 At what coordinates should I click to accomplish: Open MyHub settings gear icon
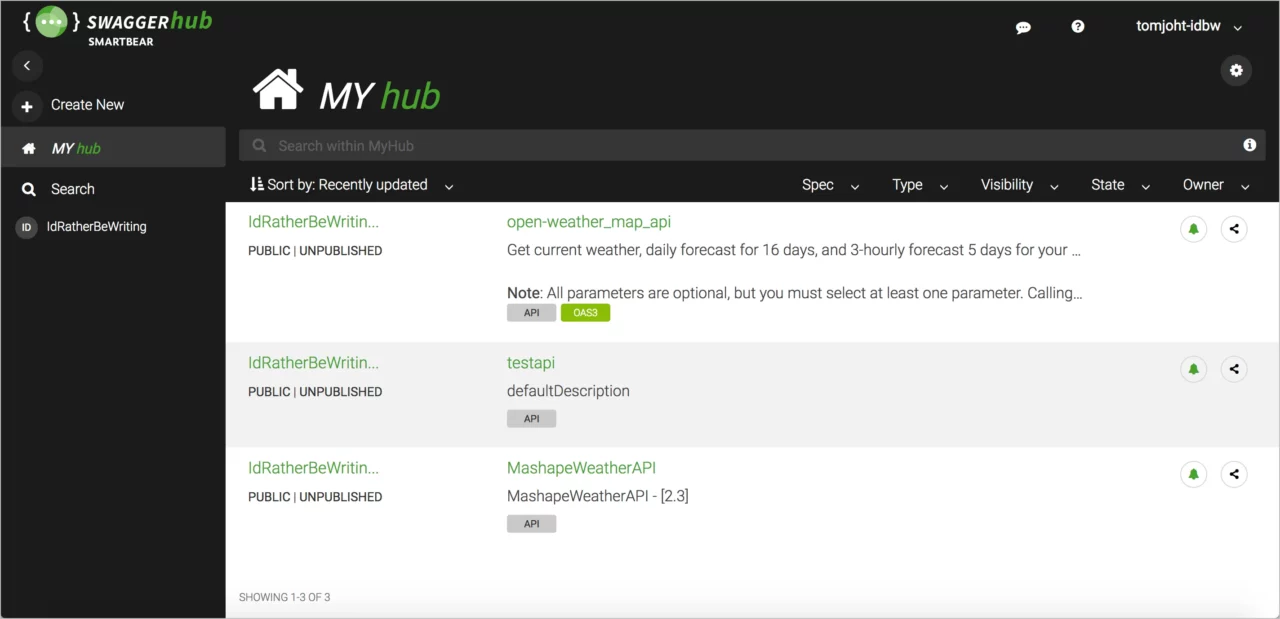(1236, 70)
